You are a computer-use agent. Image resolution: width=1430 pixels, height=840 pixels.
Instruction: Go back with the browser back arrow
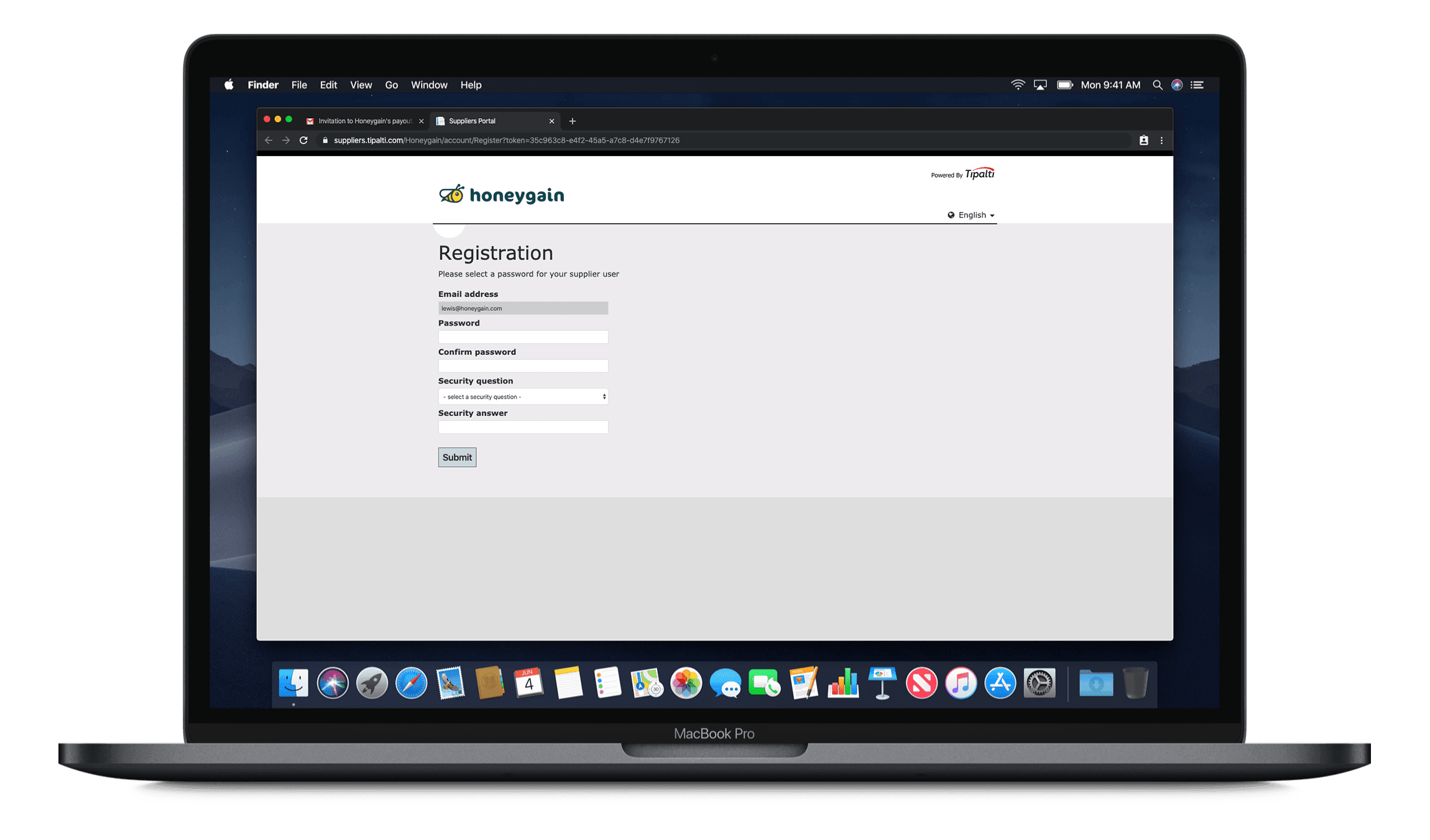(268, 141)
